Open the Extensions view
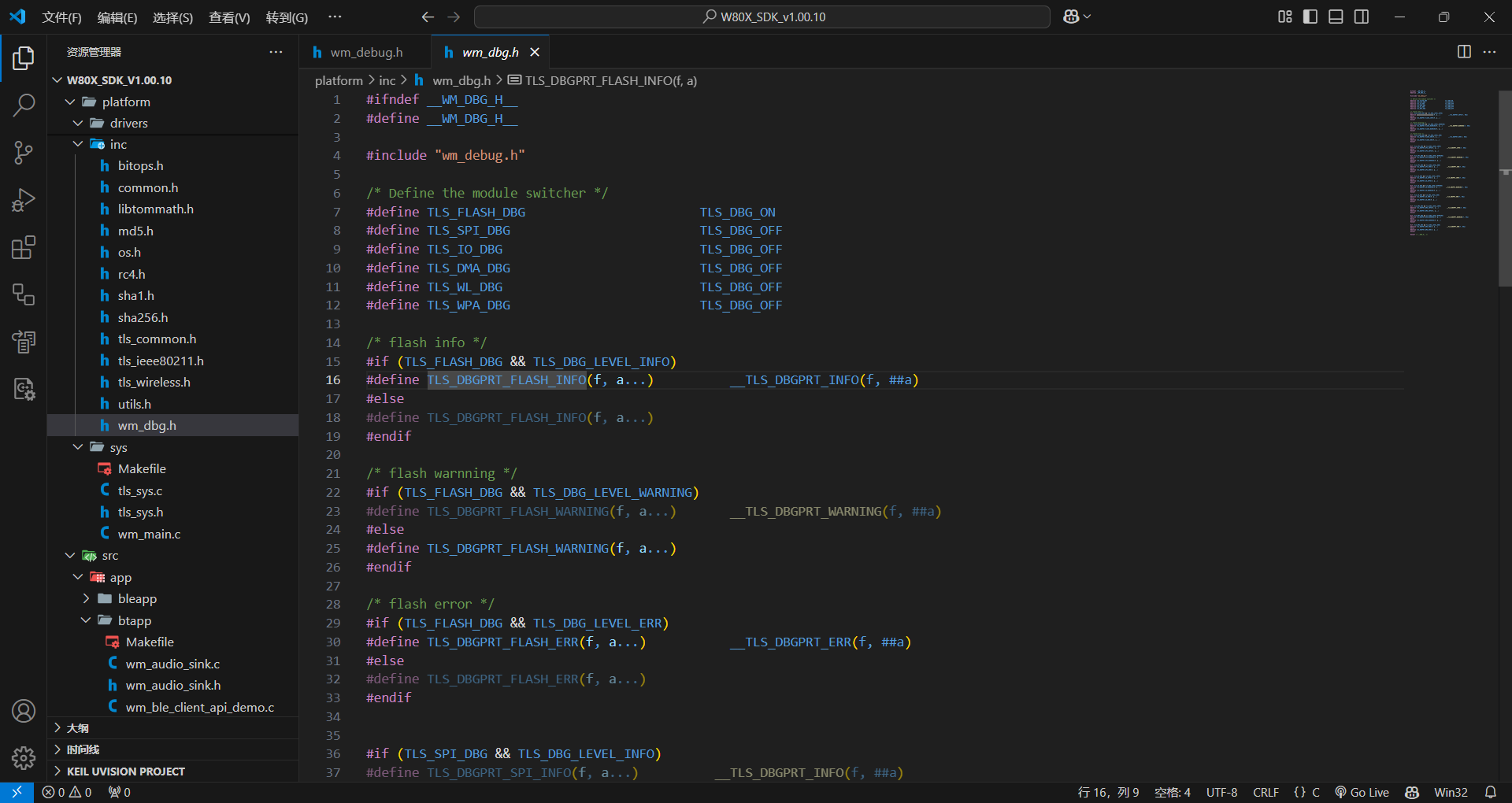Viewport: 1512px width, 803px height. coord(24,247)
